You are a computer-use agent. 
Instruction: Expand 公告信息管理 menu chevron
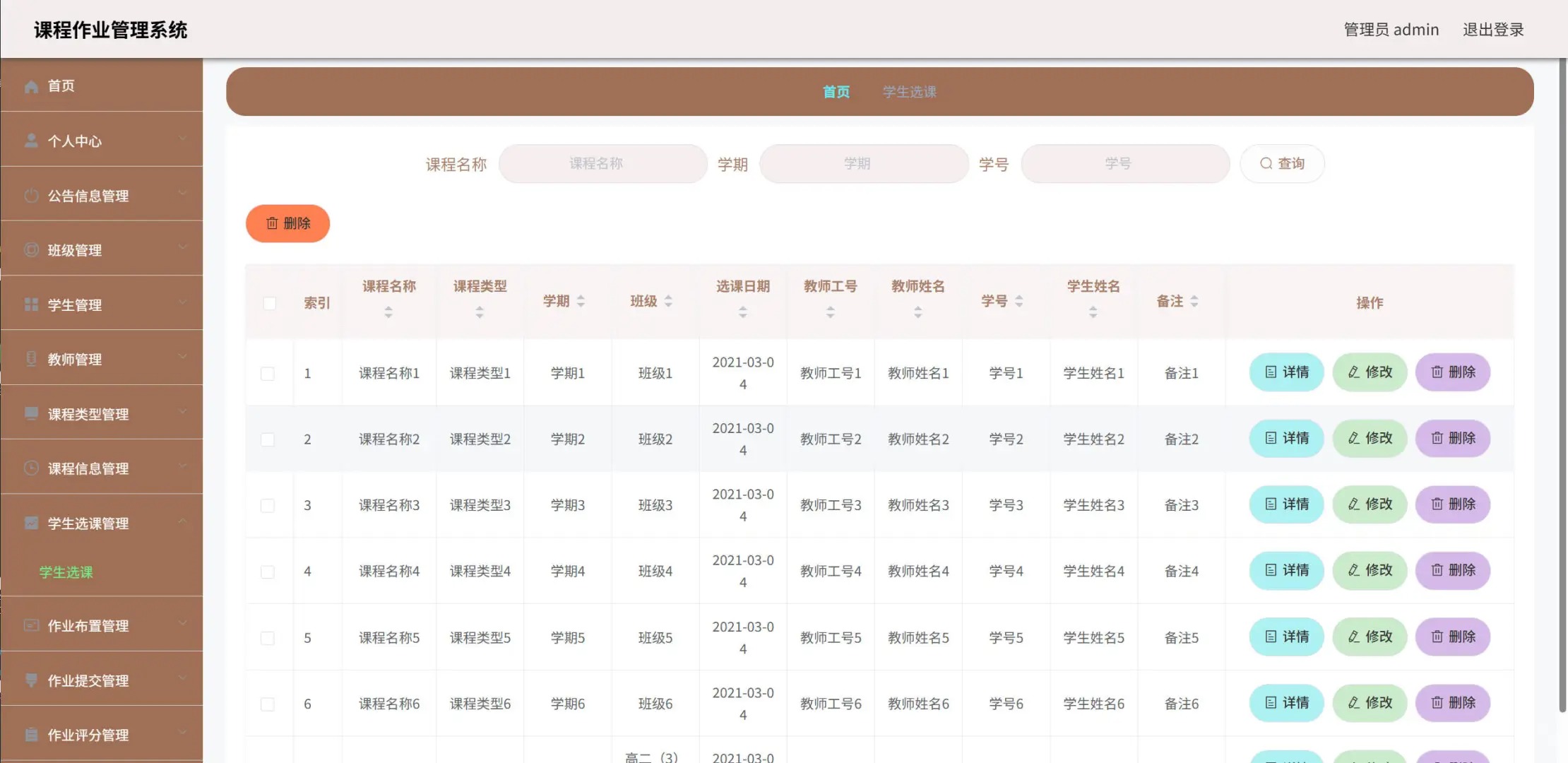pyautogui.click(x=183, y=193)
